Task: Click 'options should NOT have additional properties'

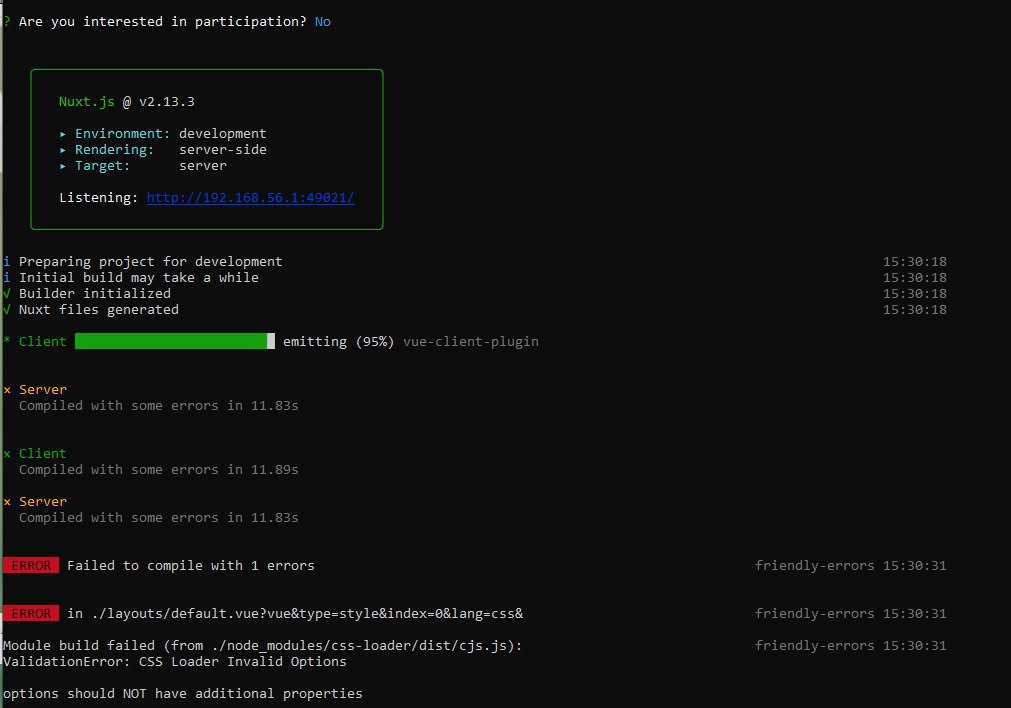Action: click(x=182, y=694)
